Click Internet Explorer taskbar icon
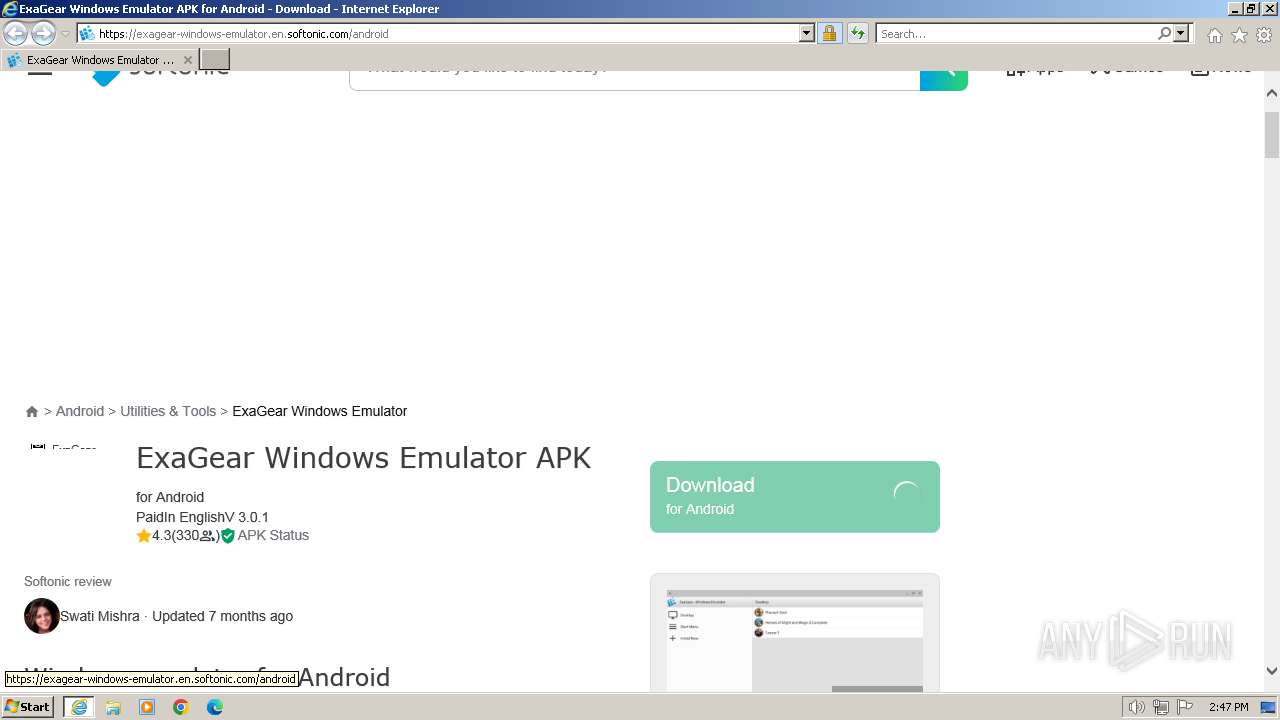This screenshot has height=720, width=1280. [x=79, y=707]
